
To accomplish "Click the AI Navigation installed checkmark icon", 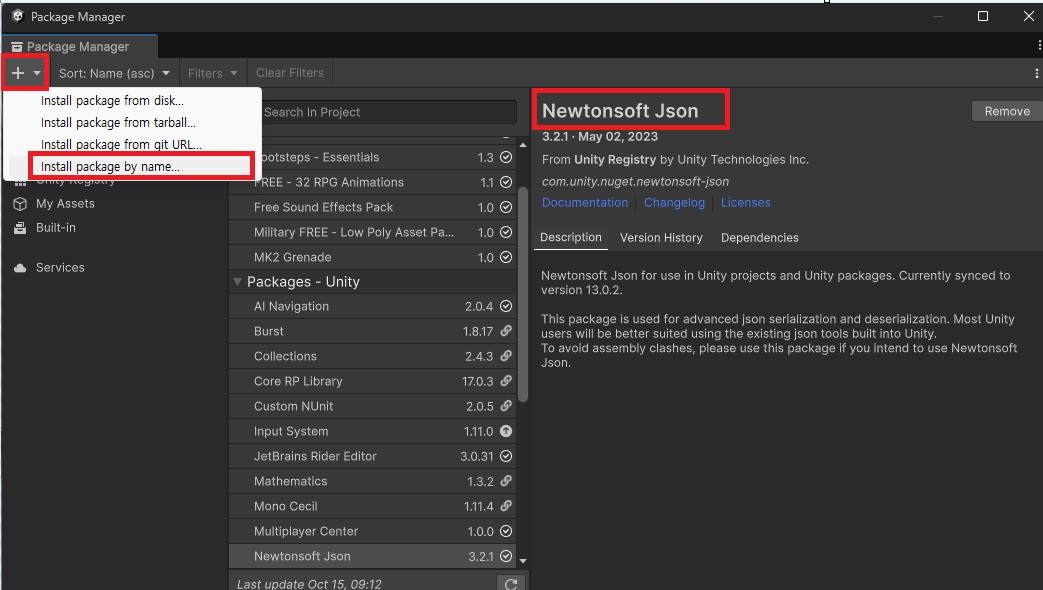I will pyautogui.click(x=506, y=306).
